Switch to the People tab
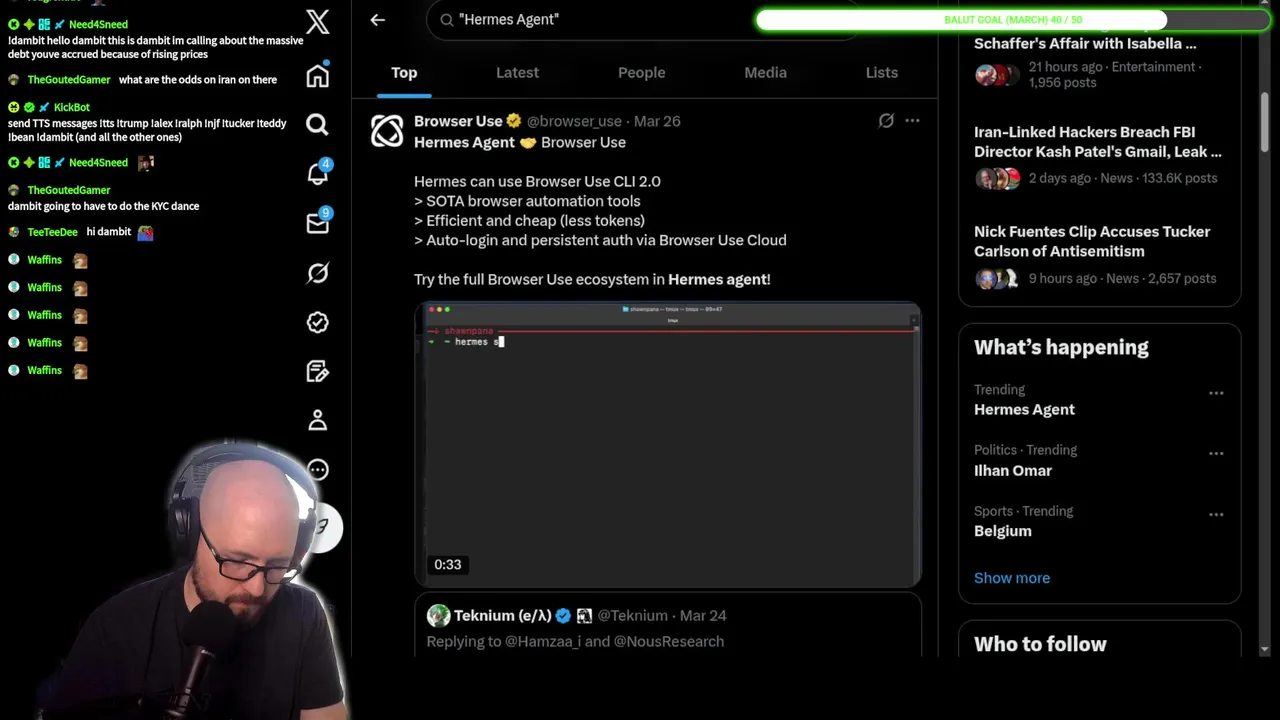The height and width of the screenshot is (720, 1280). coord(641,73)
